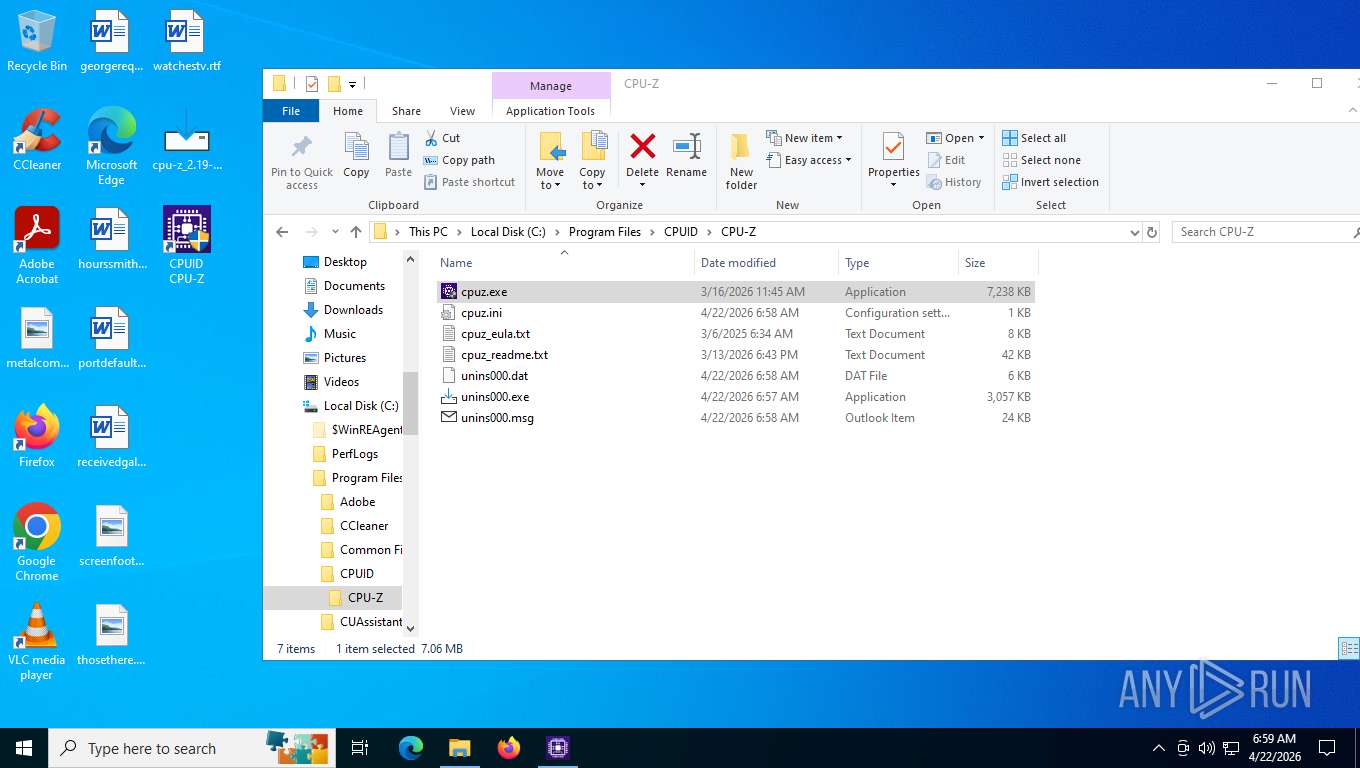Screen dimensions: 1360x768
Task: Click the Edit ribbon button
Action: coord(946,160)
